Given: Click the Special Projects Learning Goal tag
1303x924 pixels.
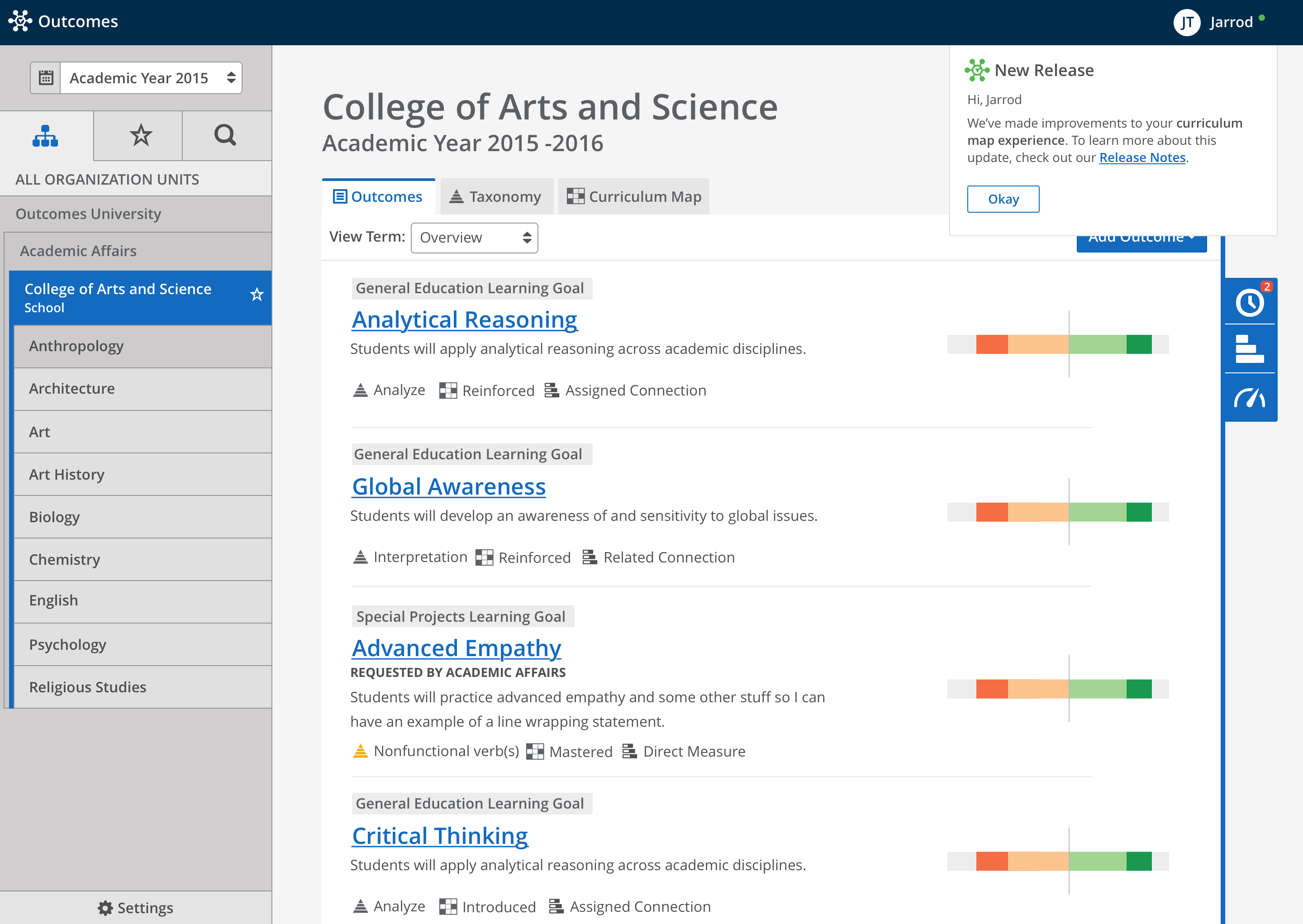Looking at the screenshot, I should 462,616.
